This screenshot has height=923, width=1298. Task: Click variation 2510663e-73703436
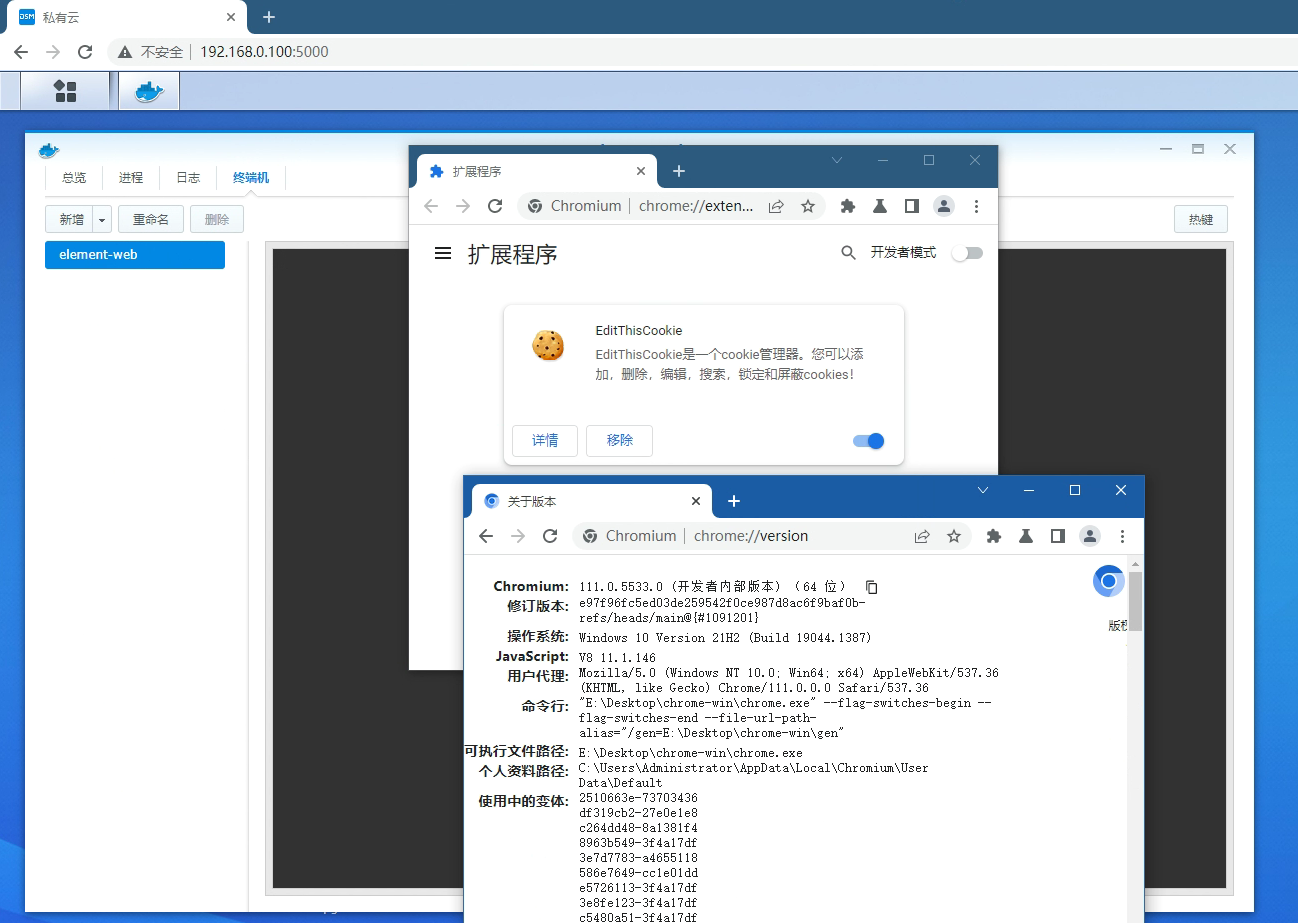click(638, 798)
